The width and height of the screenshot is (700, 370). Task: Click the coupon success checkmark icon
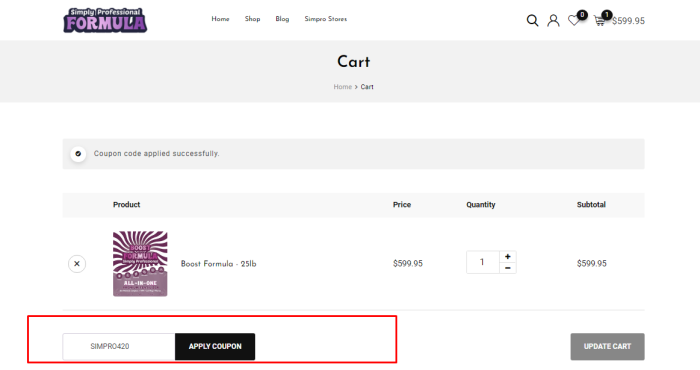point(78,154)
